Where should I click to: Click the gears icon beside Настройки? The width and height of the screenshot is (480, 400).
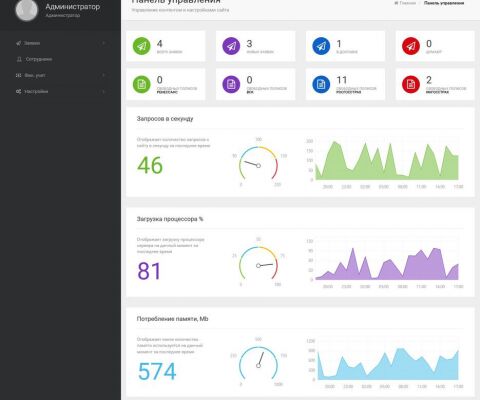tap(18, 91)
